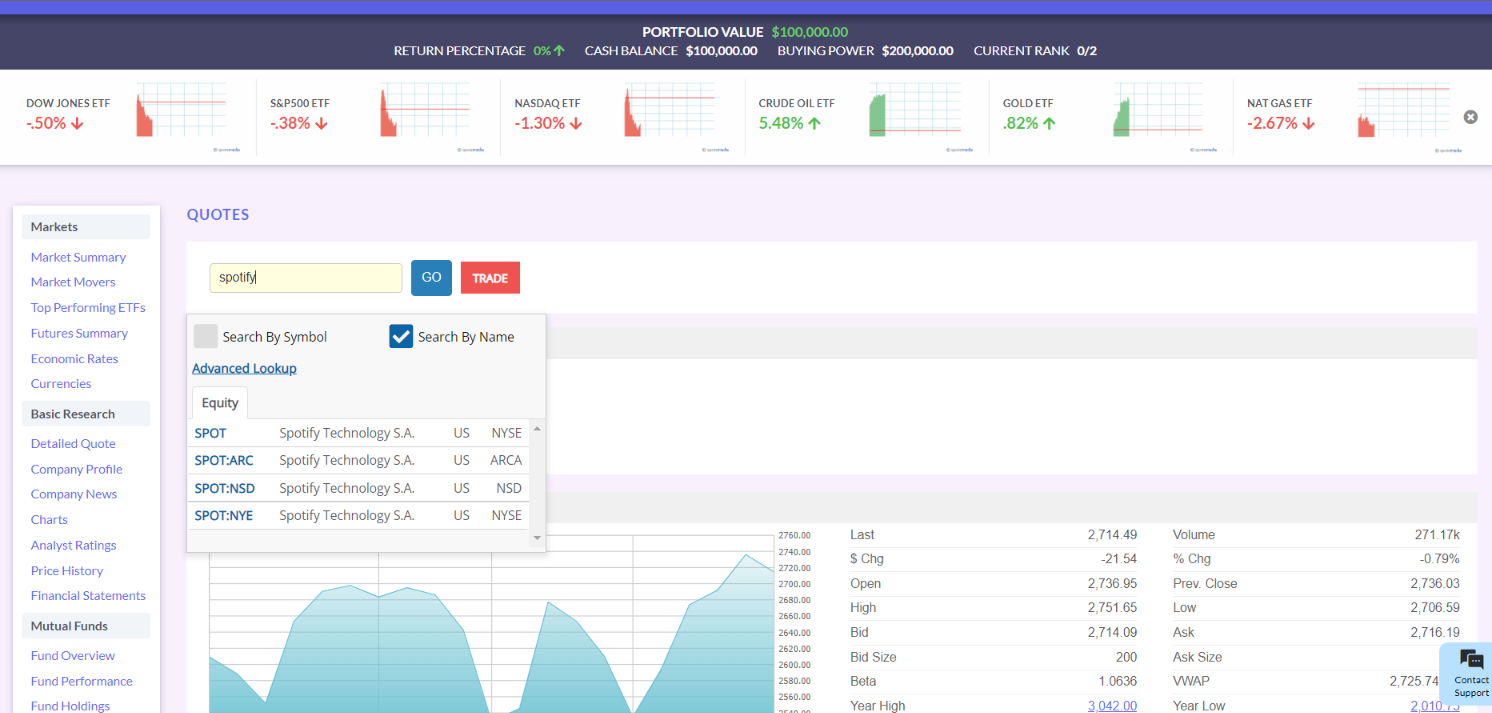
Task: Click the S&P500 ETF -.38% change
Action: pyautogui.click(x=300, y=123)
